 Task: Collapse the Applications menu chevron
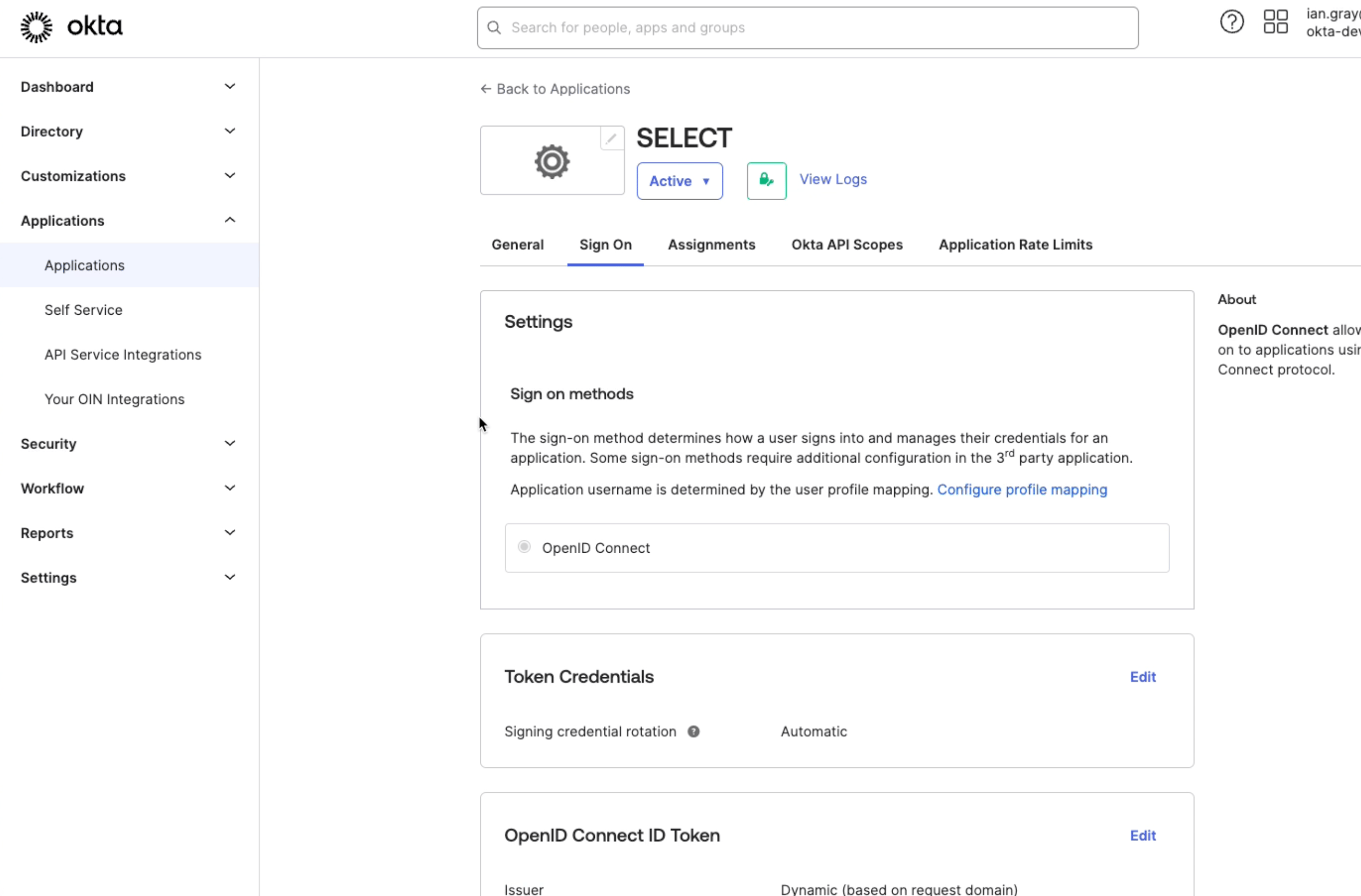click(230, 220)
